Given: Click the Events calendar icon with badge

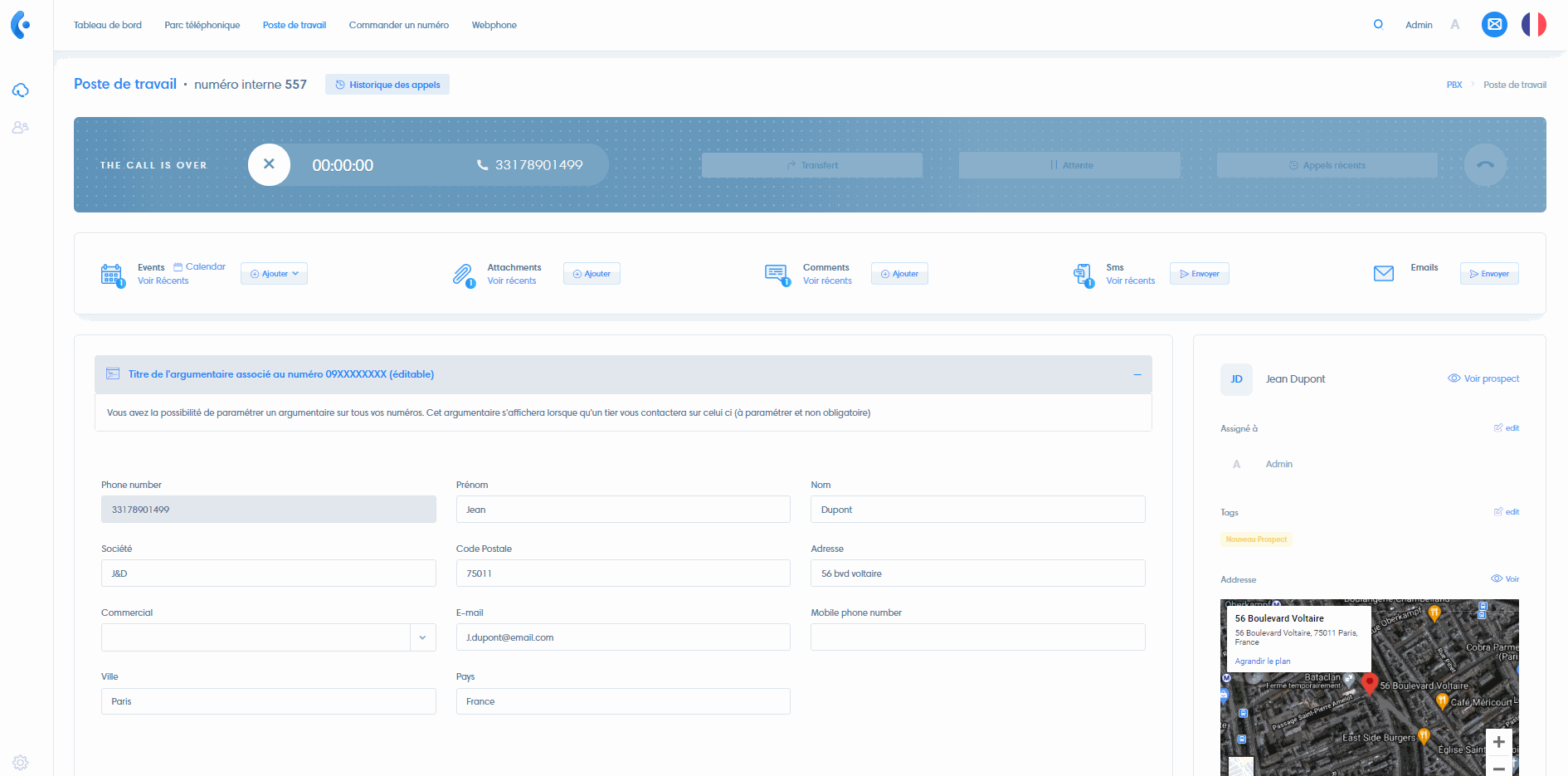Looking at the screenshot, I should (x=112, y=274).
